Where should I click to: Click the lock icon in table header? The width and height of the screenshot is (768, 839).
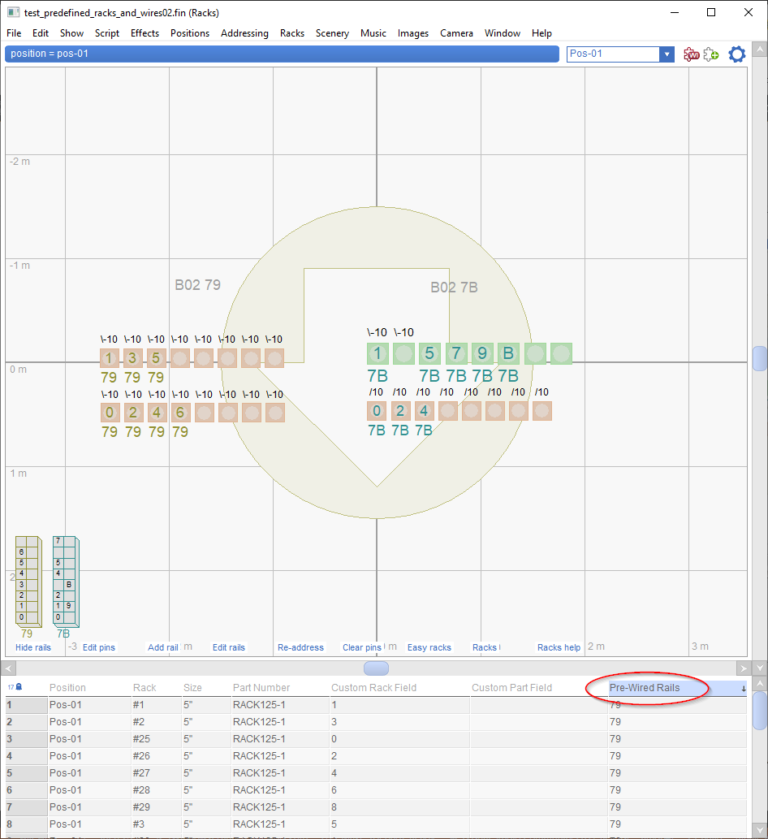pyautogui.click(x=19, y=687)
